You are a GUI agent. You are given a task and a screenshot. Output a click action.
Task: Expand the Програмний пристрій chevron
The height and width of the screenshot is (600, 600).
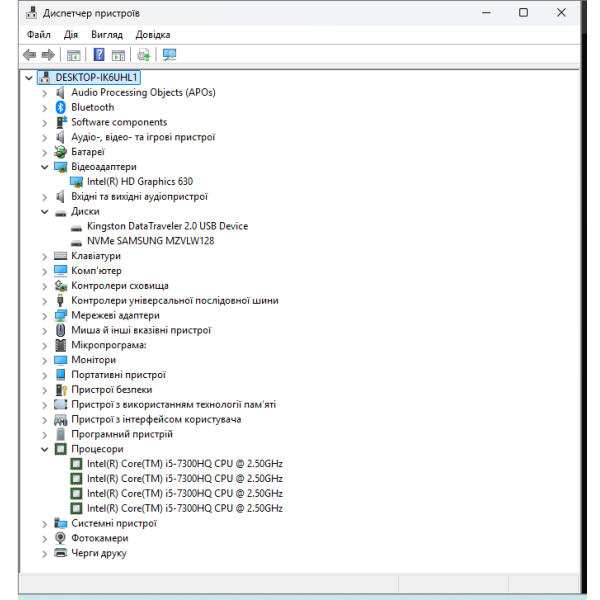click(x=44, y=435)
